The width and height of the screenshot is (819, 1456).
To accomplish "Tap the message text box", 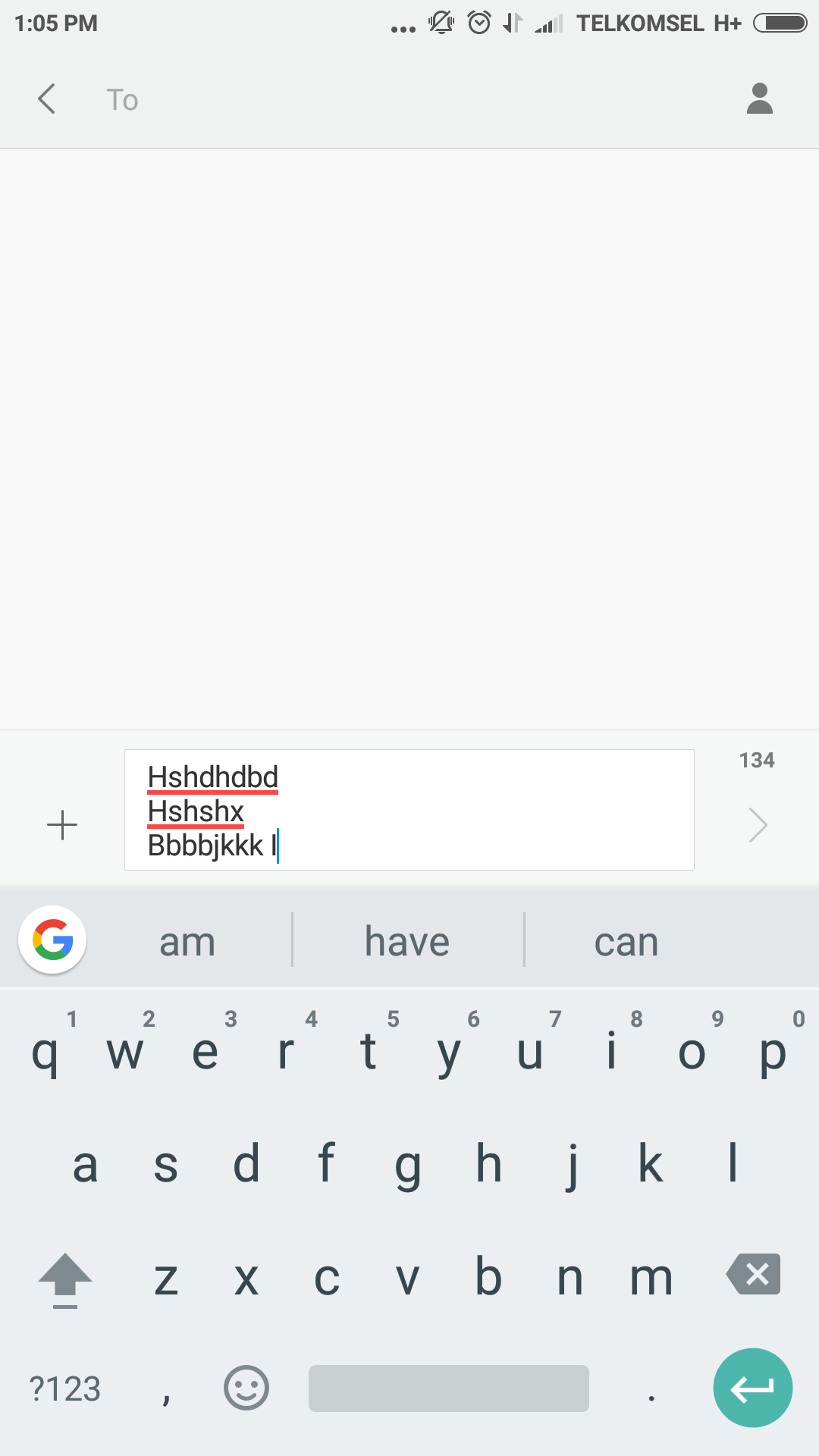I will 409,810.
